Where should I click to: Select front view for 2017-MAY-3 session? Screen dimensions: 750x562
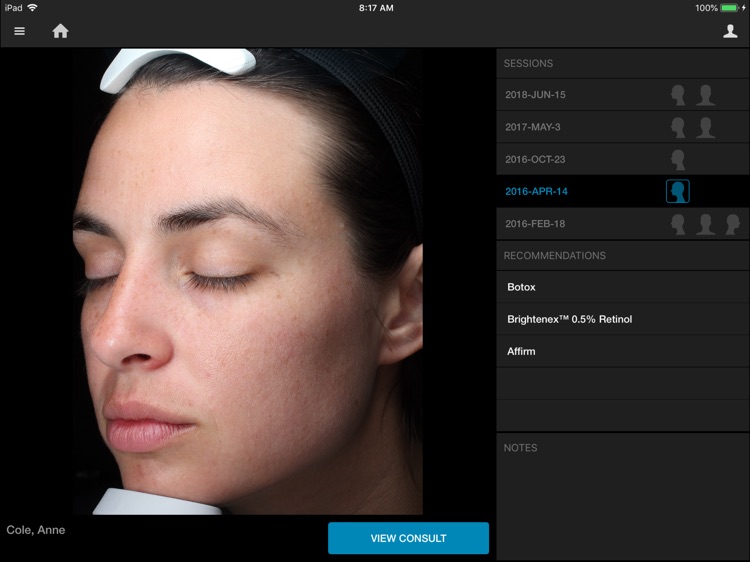pyautogui.click(x=706, y=127)
